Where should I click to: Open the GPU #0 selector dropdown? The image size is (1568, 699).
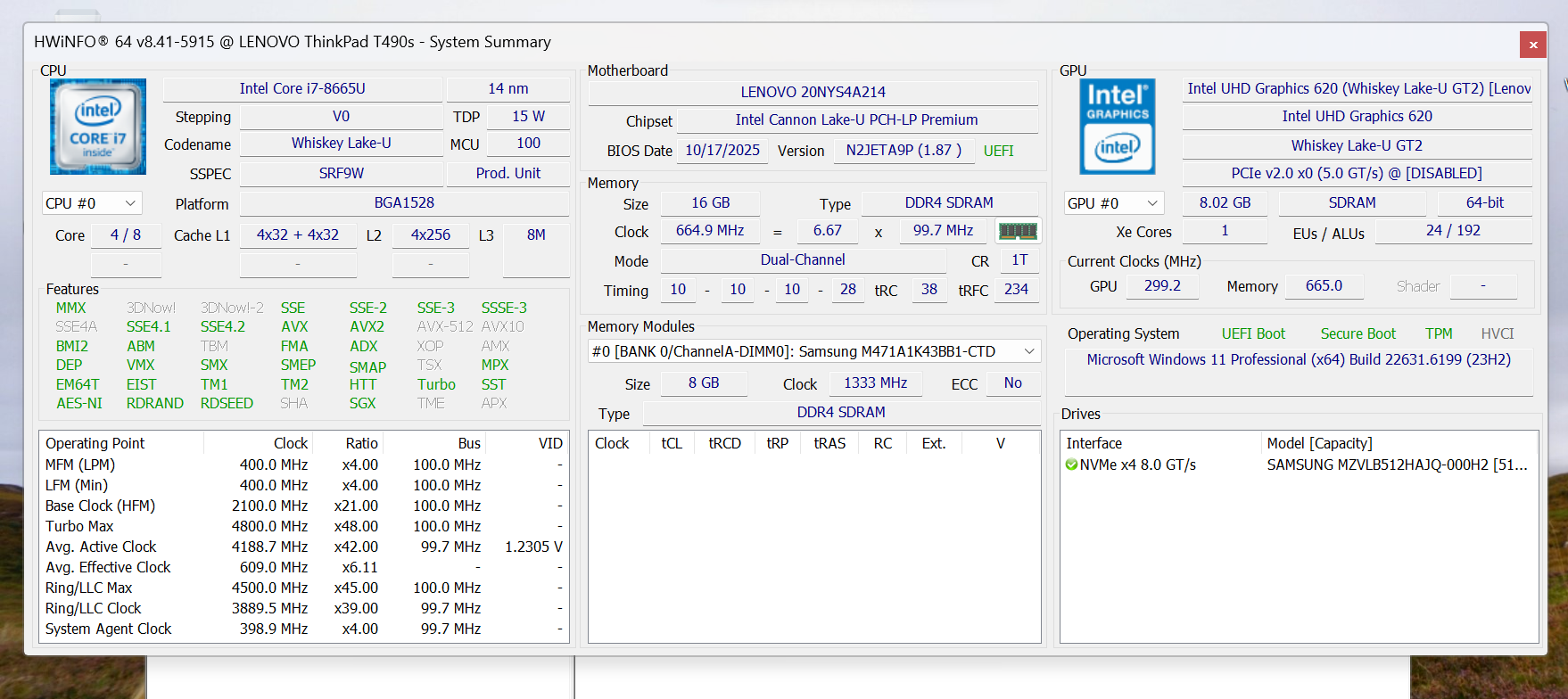point(1114,203)
